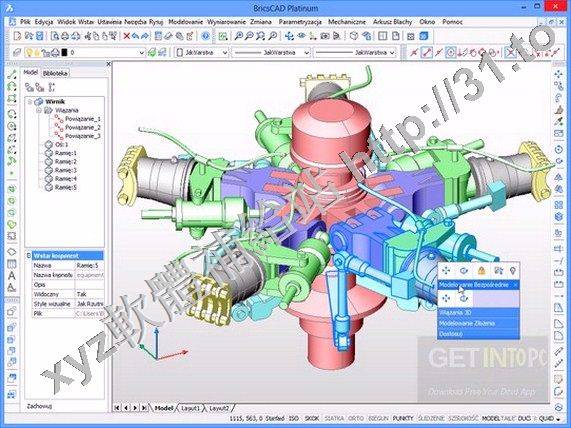This screenshot has width=571, height=428.
Task: Open the Arkusz Blachy menu
Action: tap(392, 22)
